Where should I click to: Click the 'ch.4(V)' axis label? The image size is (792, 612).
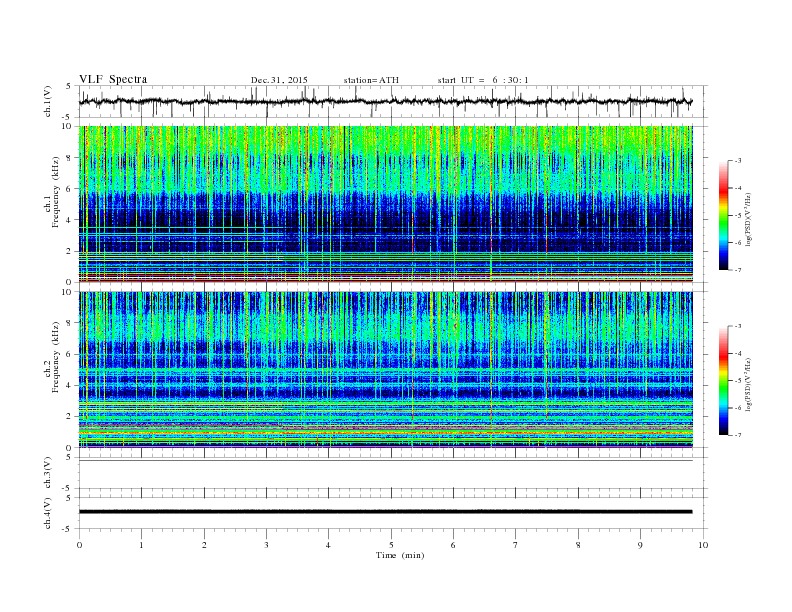(x=48, y=513)
